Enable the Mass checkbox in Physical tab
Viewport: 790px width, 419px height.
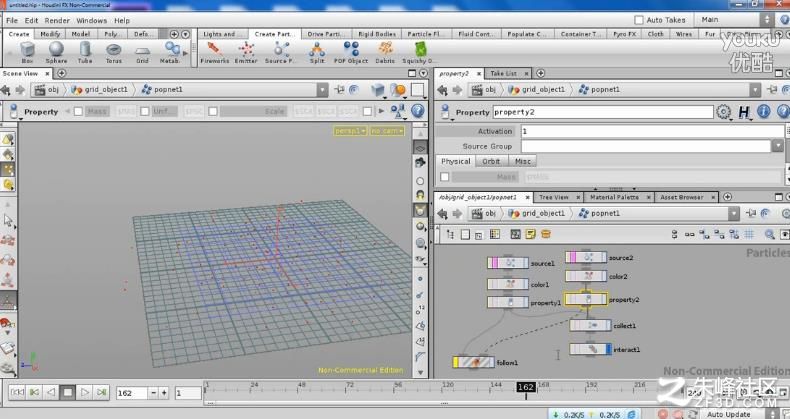click(444, 177)
